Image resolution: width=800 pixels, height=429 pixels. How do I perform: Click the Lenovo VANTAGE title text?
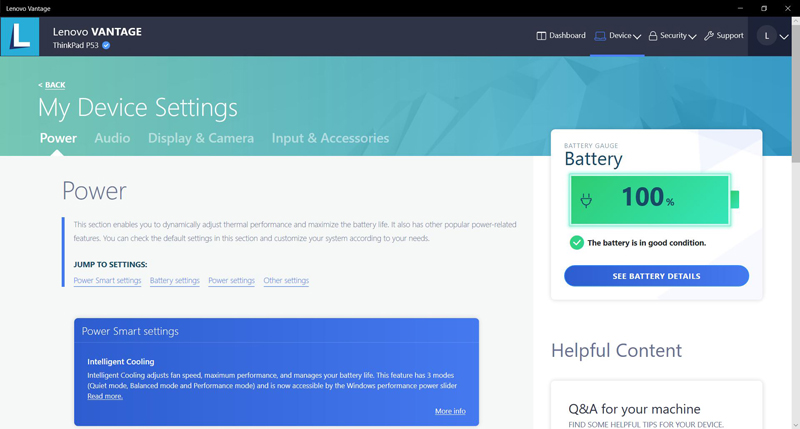point(97,32)
